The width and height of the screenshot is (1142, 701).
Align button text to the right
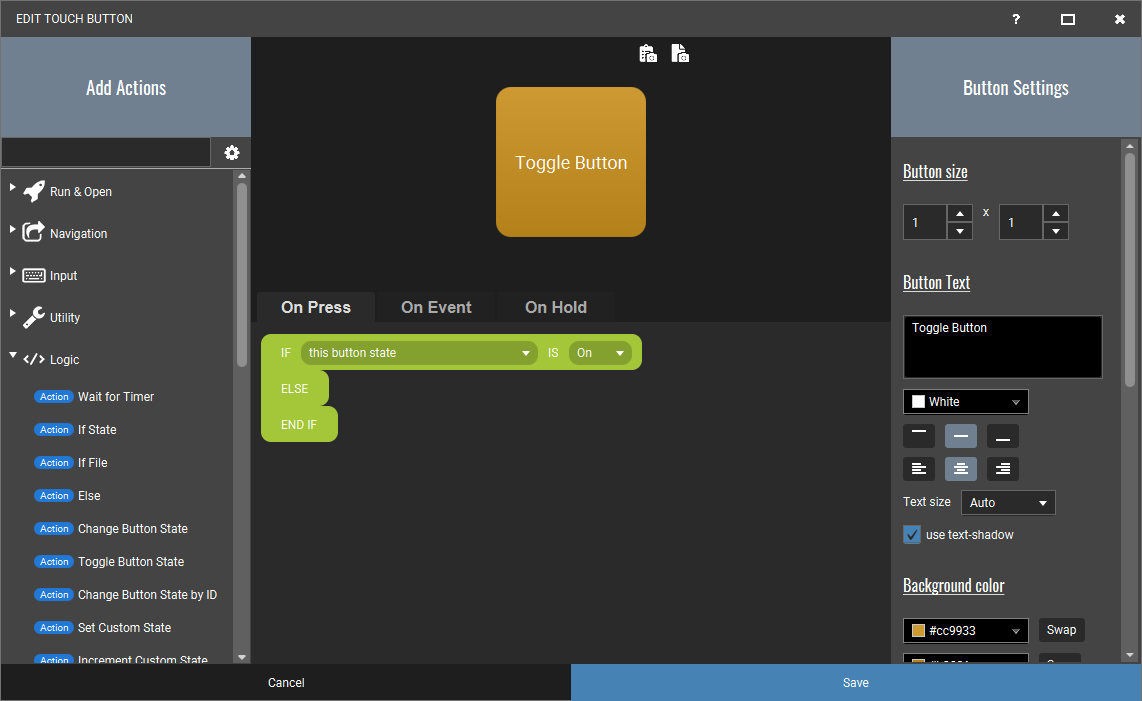click(1003, 469)
